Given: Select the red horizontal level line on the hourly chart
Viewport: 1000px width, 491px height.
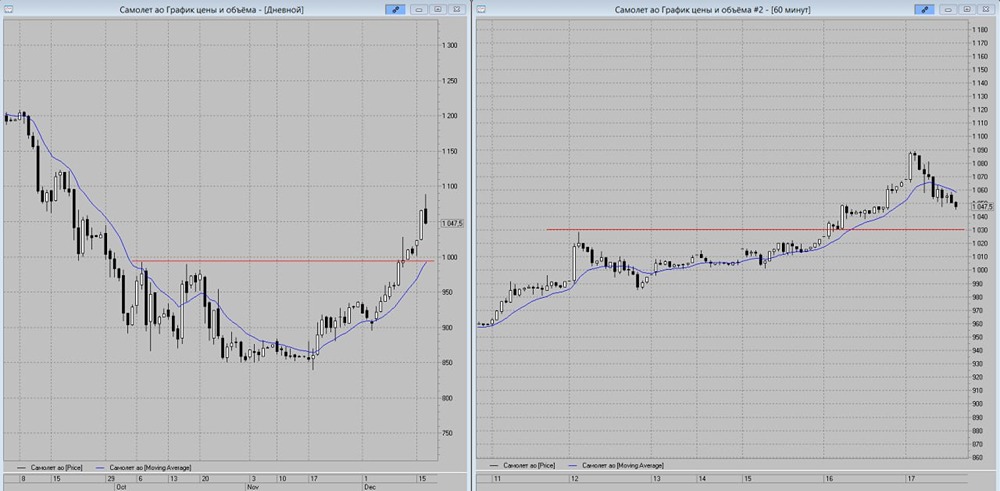Looking at the screenshot, I should pyautogui.click(x=756, y=230).
